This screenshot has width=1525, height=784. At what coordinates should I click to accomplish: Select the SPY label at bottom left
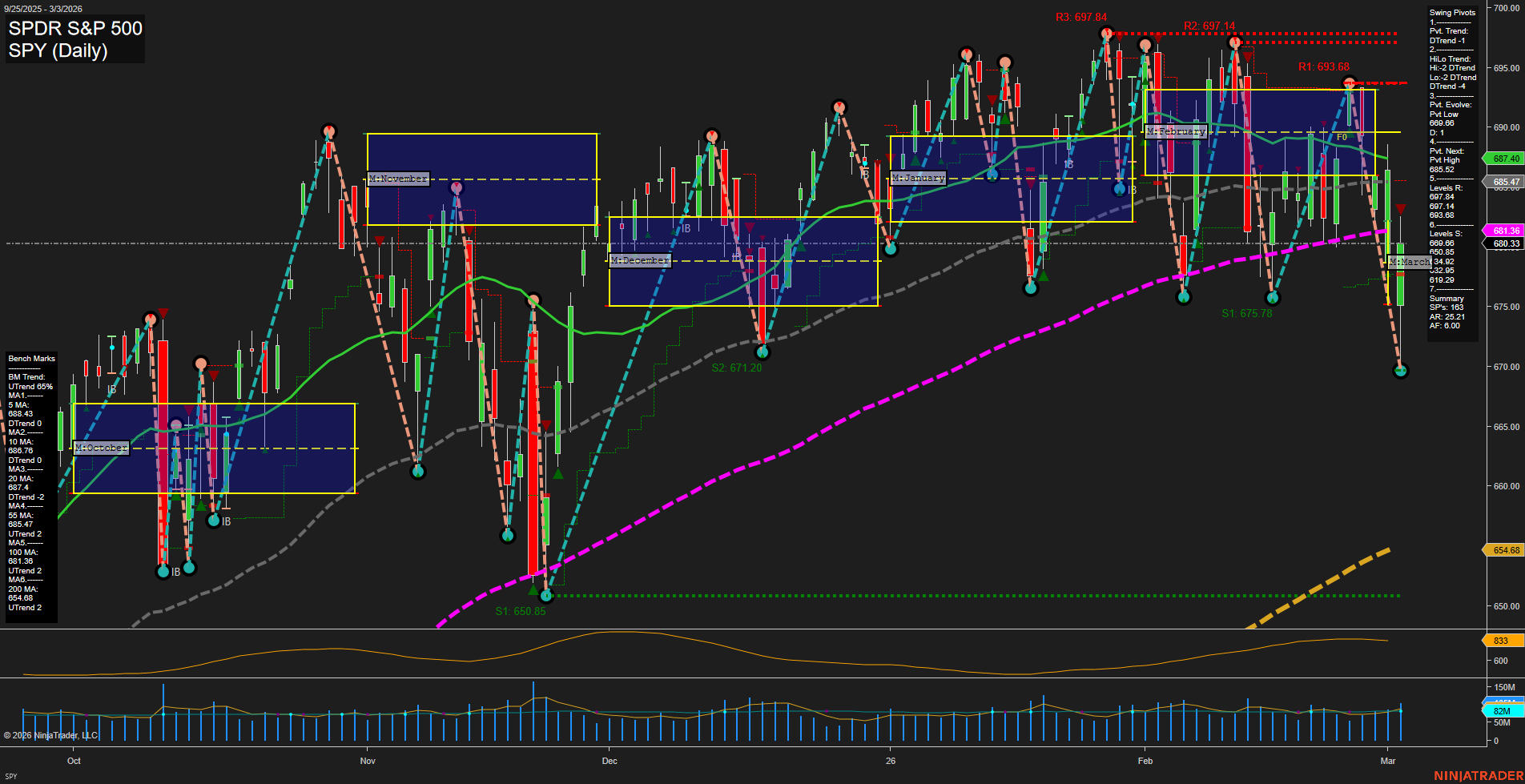click(10, 776)
